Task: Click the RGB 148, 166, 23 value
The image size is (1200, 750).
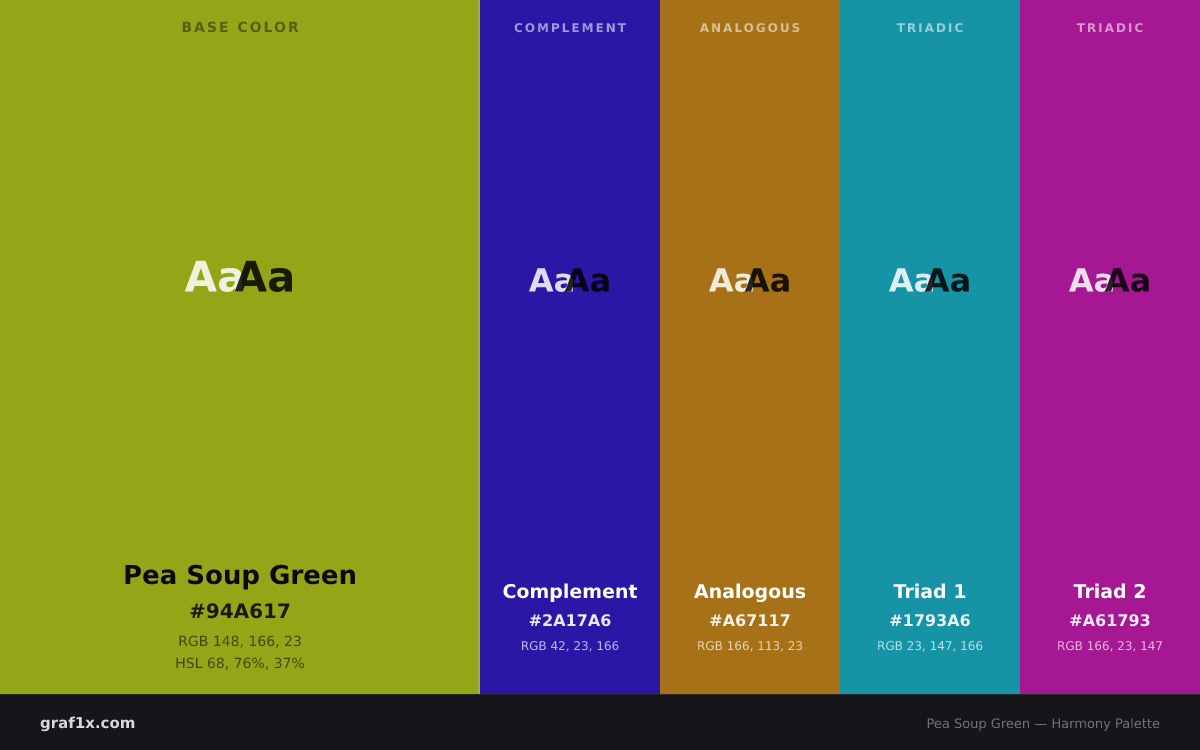Action: tap(240, 641)
